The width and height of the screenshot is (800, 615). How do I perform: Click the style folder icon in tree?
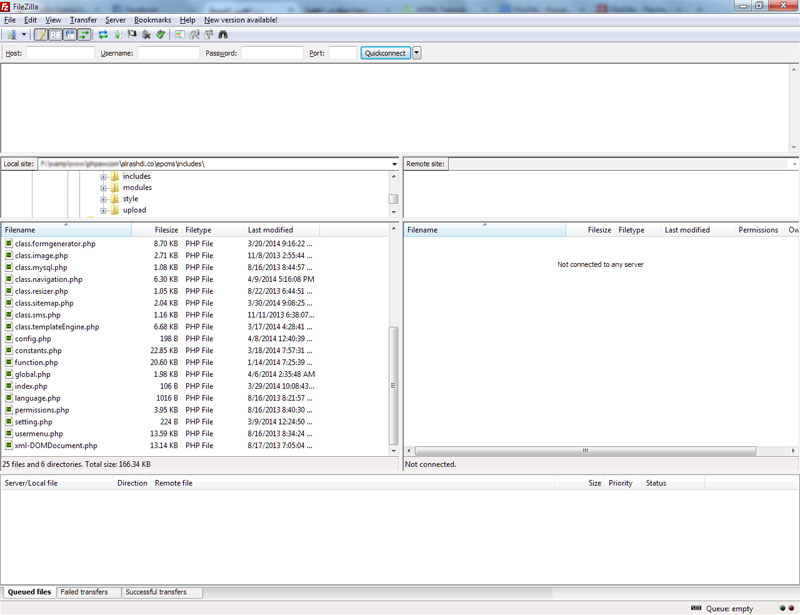(x=114, y=199)
